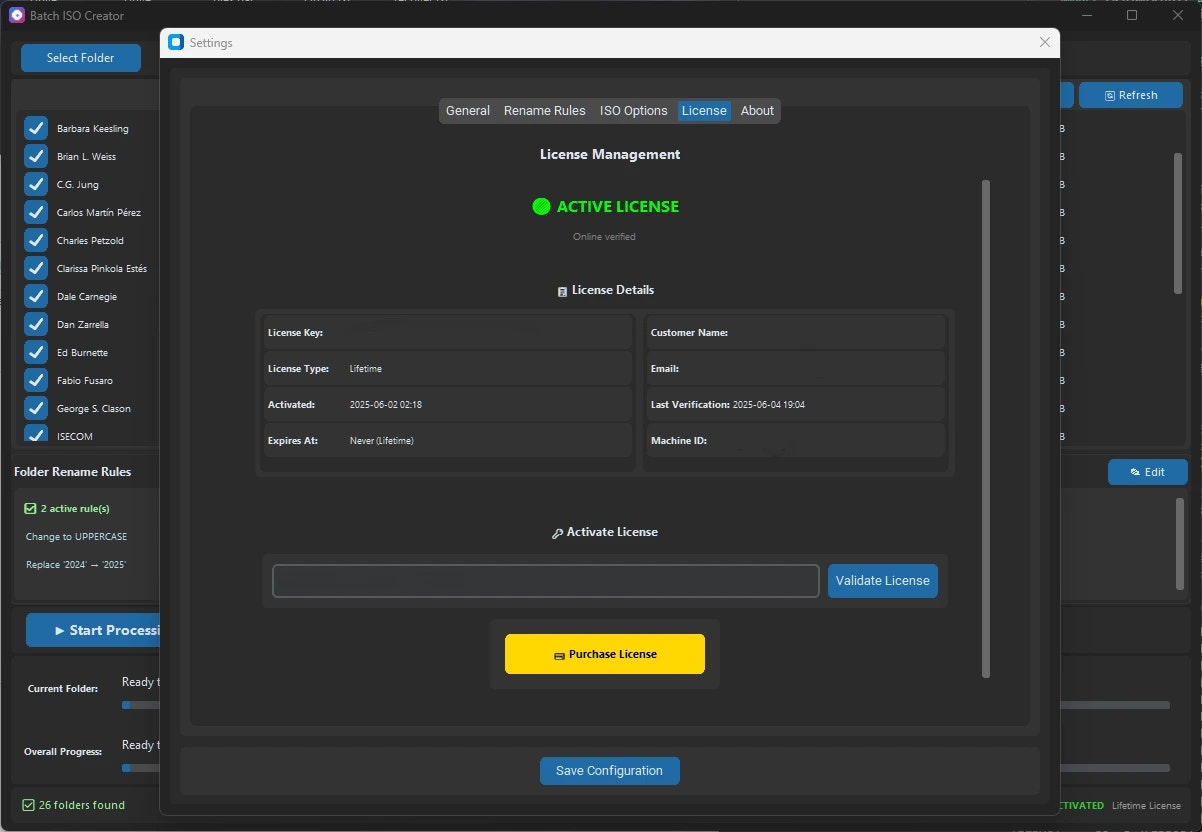Click Refresh button in main window

tap(1131, 95)
